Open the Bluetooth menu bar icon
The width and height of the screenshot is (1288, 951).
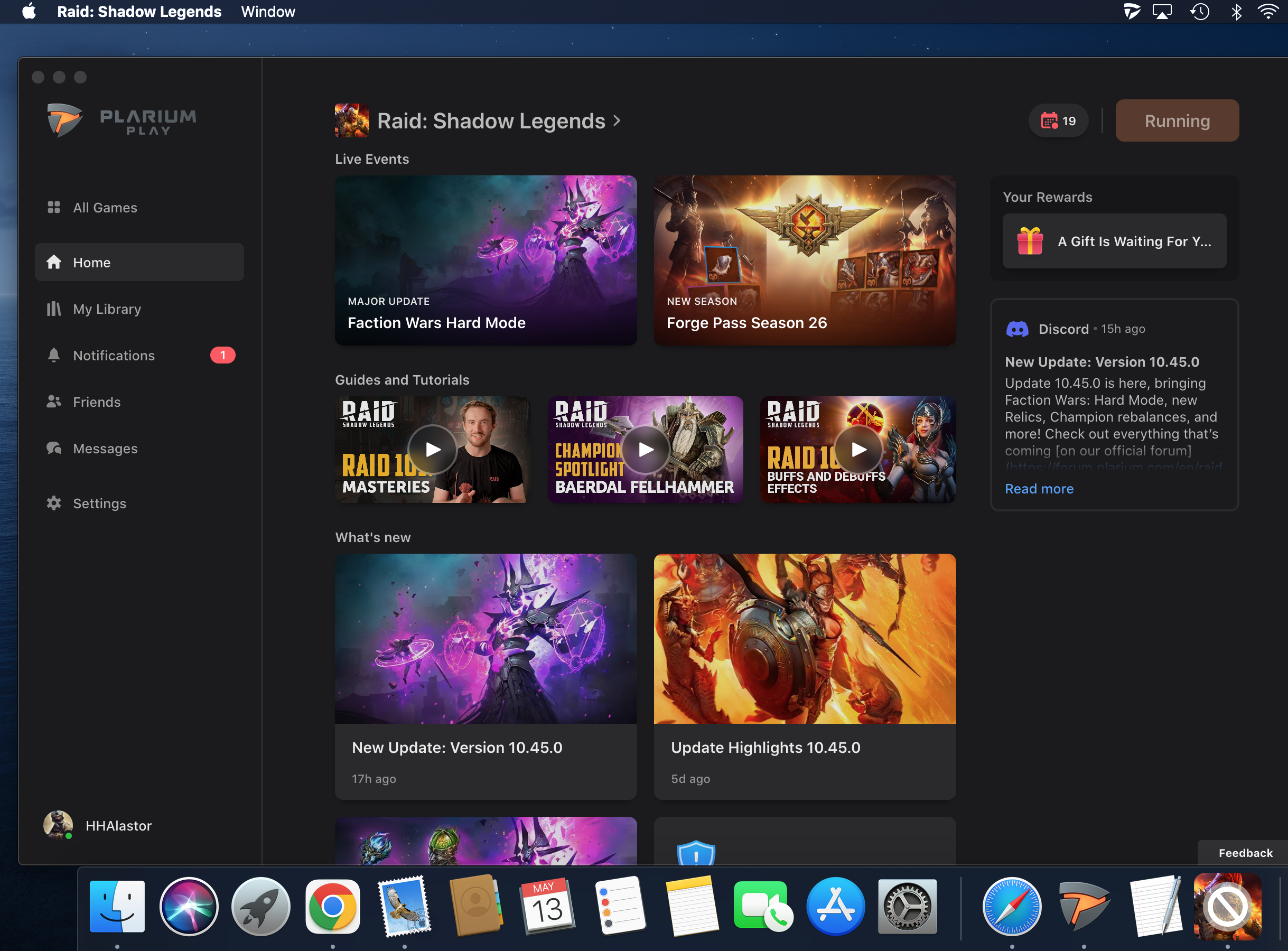coord(1236,12)
